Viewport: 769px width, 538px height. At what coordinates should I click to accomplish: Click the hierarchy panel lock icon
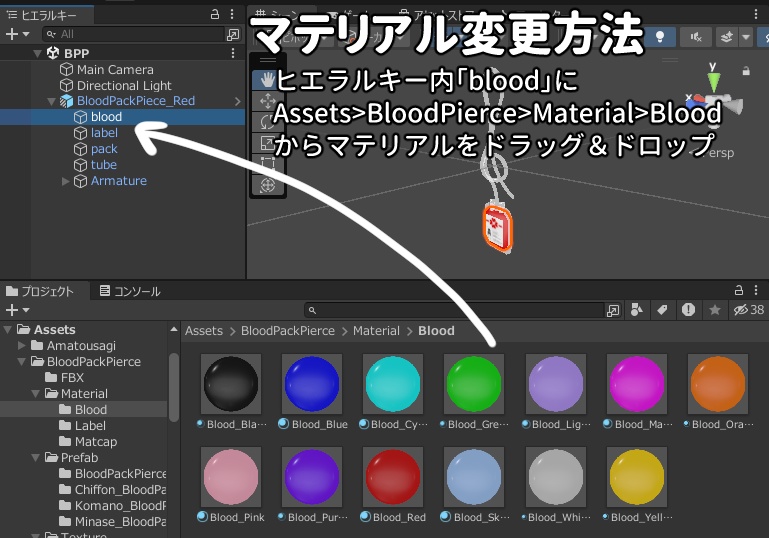215,14
